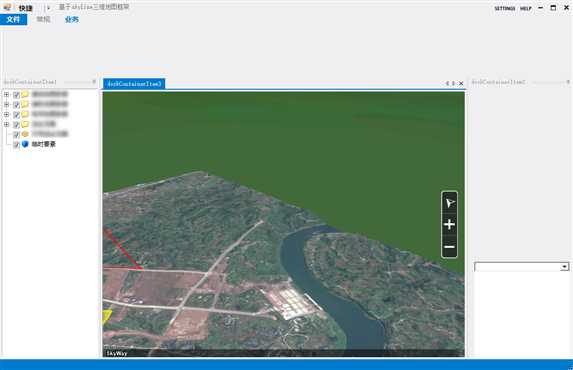Screen dimensions: 573x370
Task: Activate the pointer arrow map navigation tool
Action: coord(449,203)
